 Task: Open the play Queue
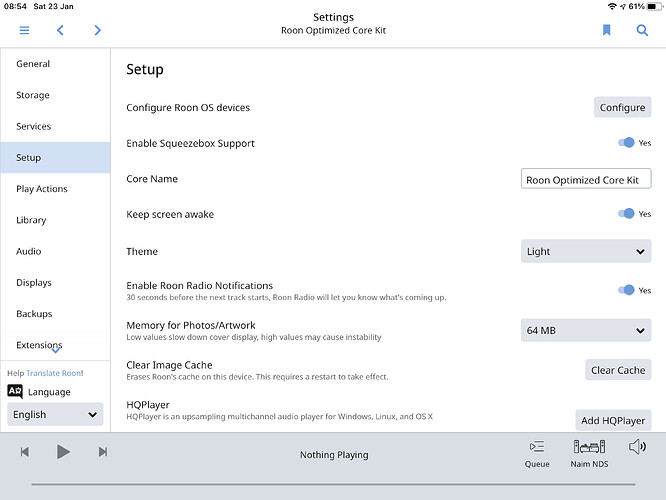pos(537,453)
